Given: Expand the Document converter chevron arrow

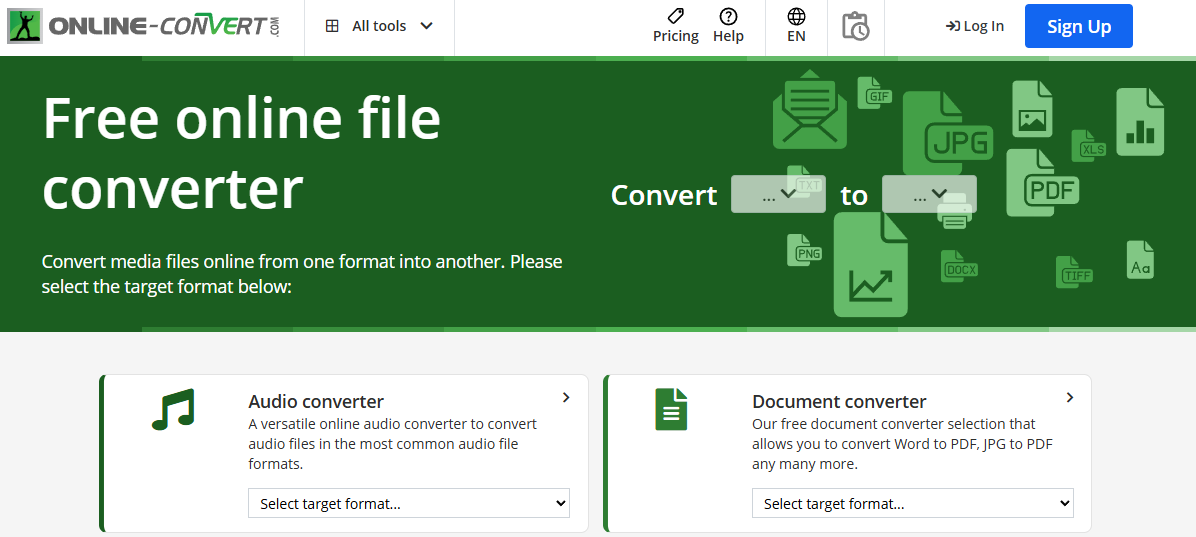Looking at the screenshot, I should coord(1069,398).
